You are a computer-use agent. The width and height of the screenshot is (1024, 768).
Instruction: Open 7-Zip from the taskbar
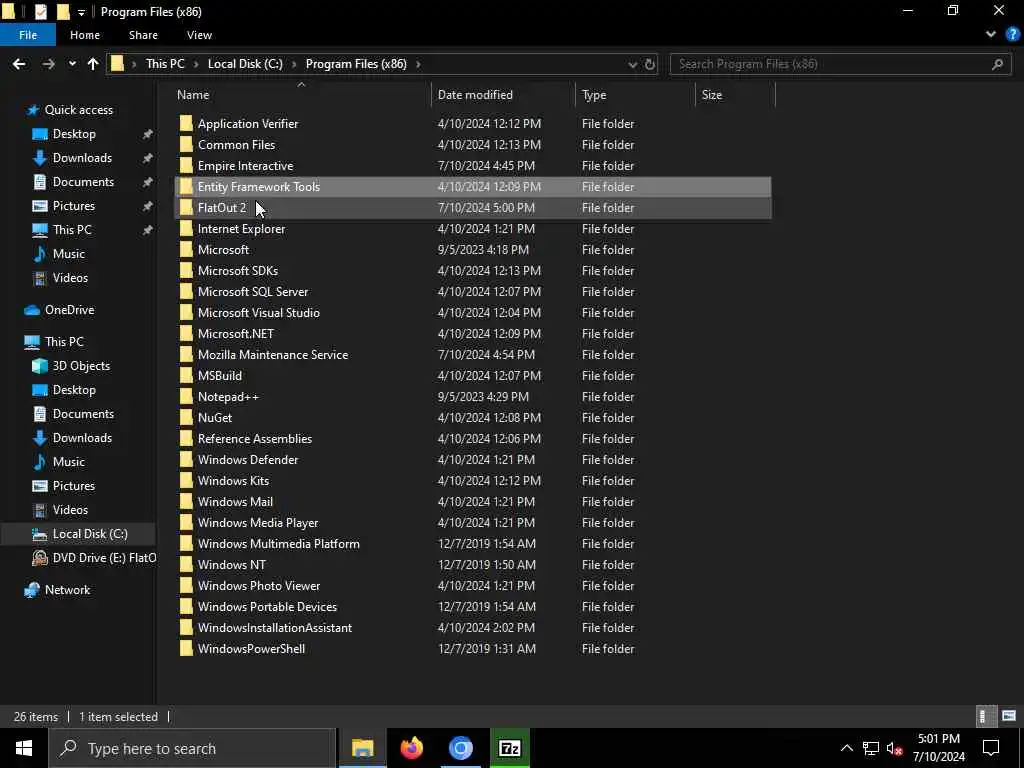tap(509, 748)
